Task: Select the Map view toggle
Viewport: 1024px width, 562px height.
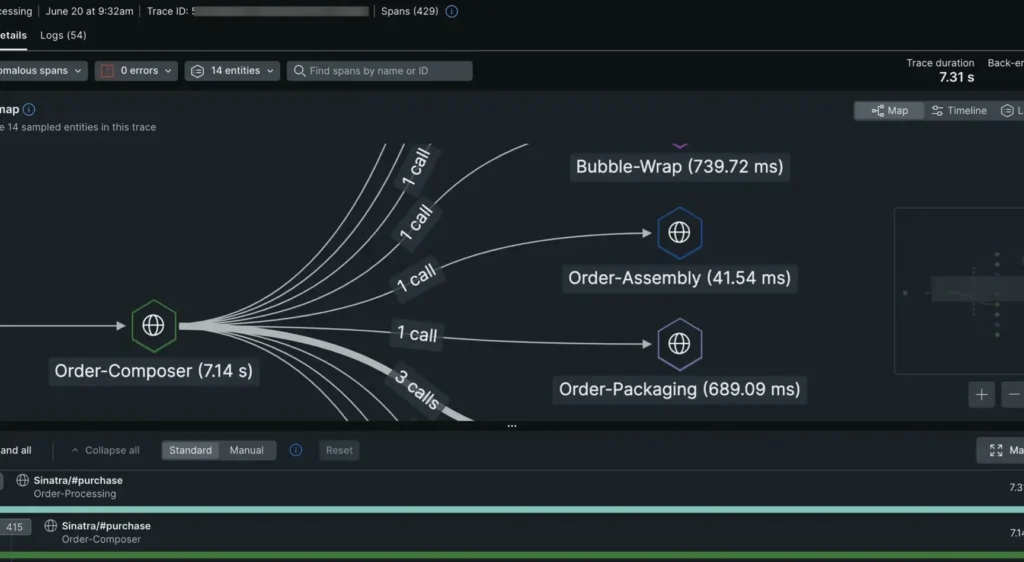Action: (889, 111)
